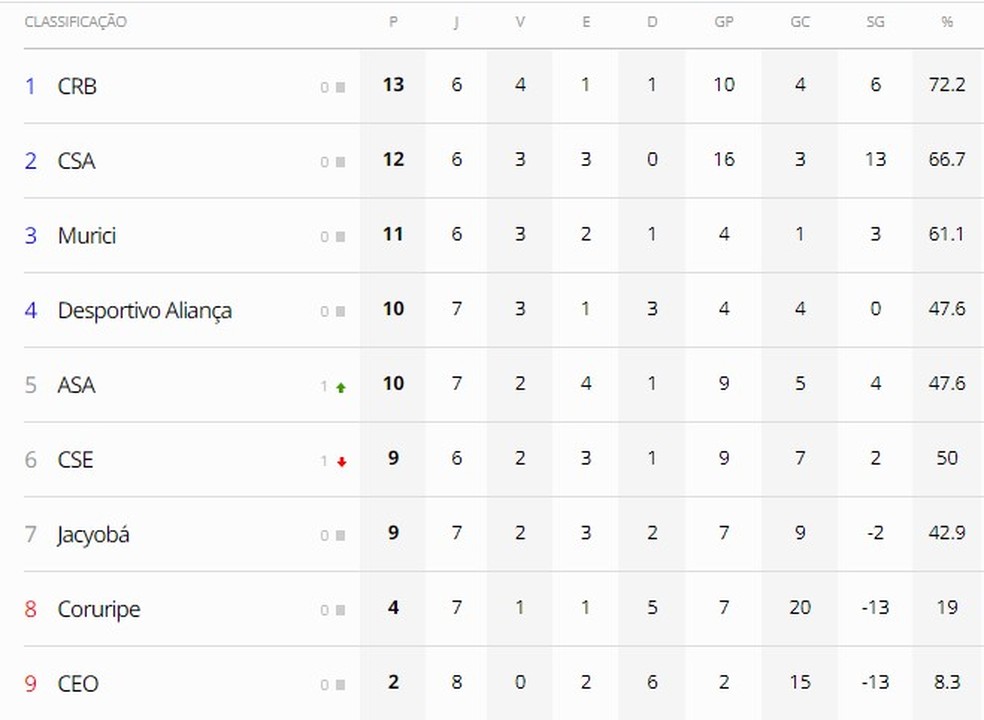Click the red down arrow beside CSE
Image resolution: width=984 pixels, height=720 pixels.
coord(342,462)
